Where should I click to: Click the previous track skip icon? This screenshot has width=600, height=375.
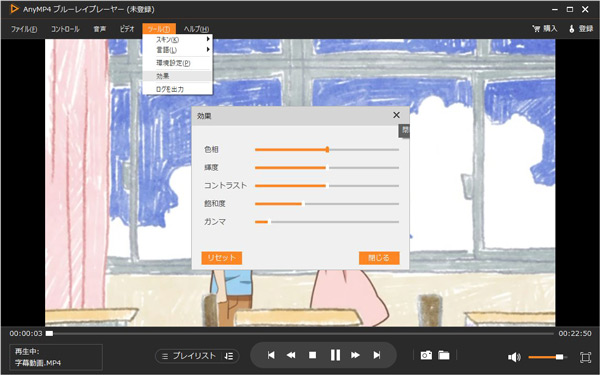271,355
